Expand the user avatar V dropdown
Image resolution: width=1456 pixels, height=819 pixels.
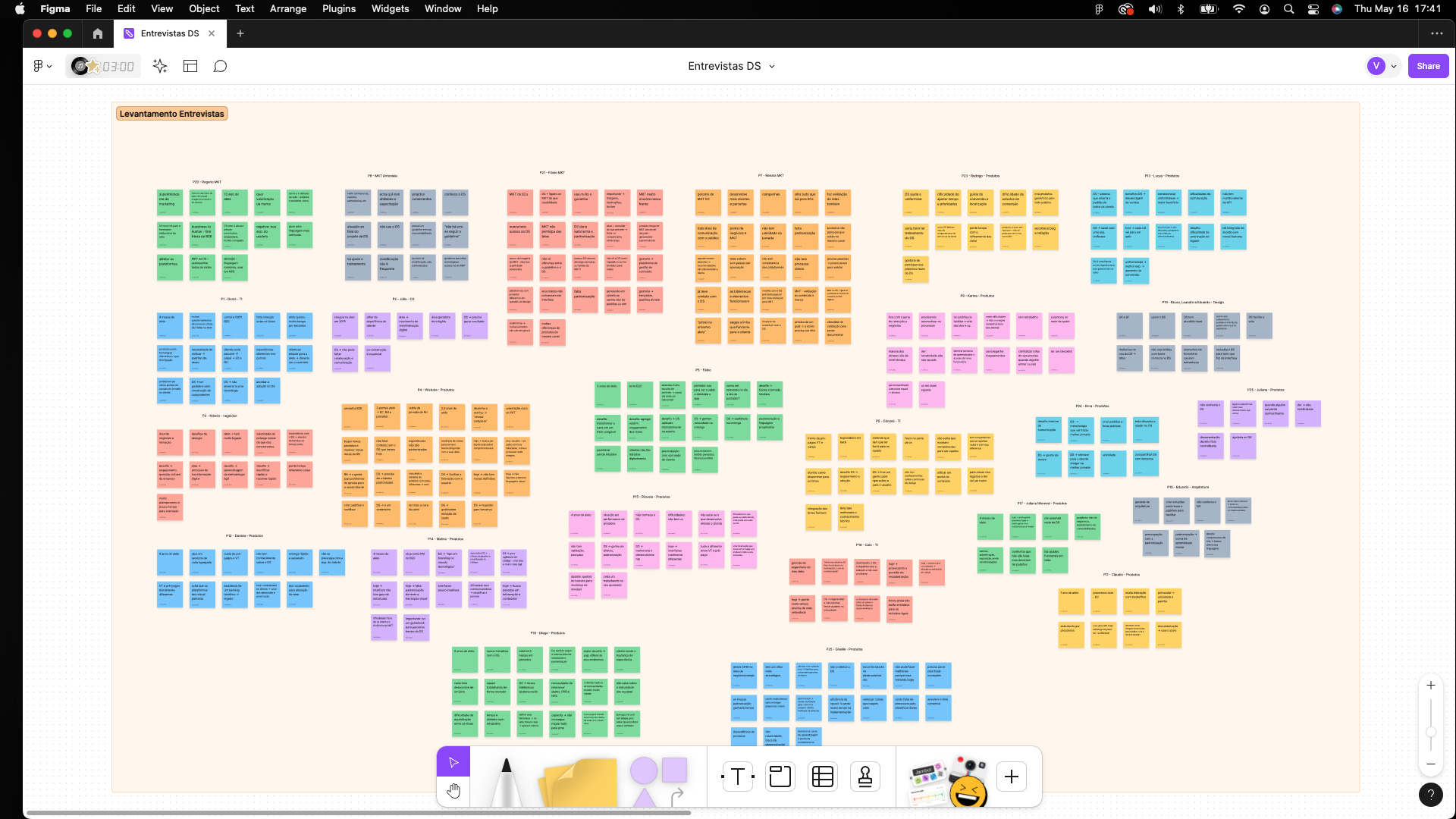coord(1394,66)
